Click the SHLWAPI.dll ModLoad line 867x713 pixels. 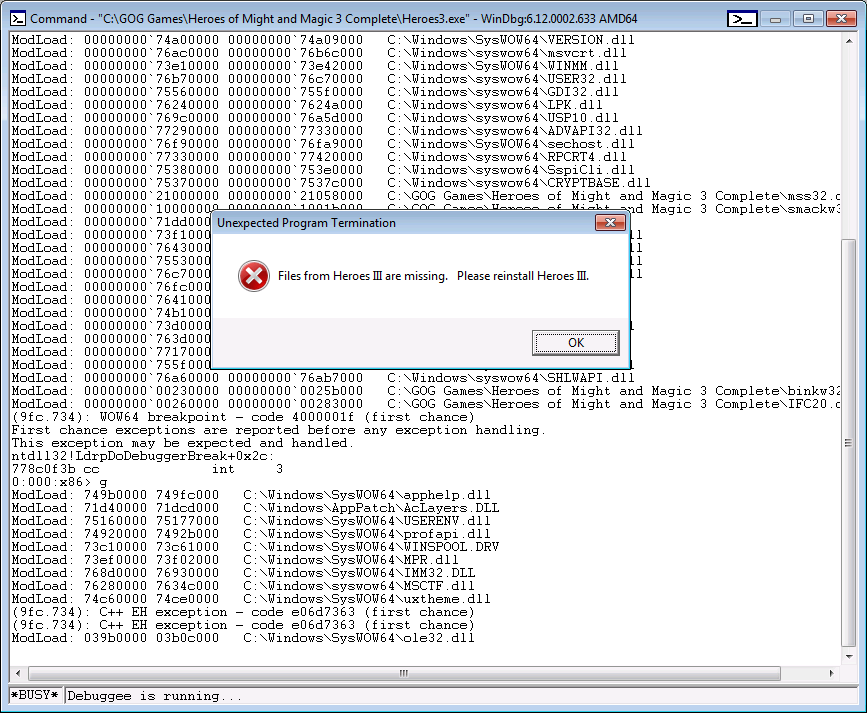(323, 378)
